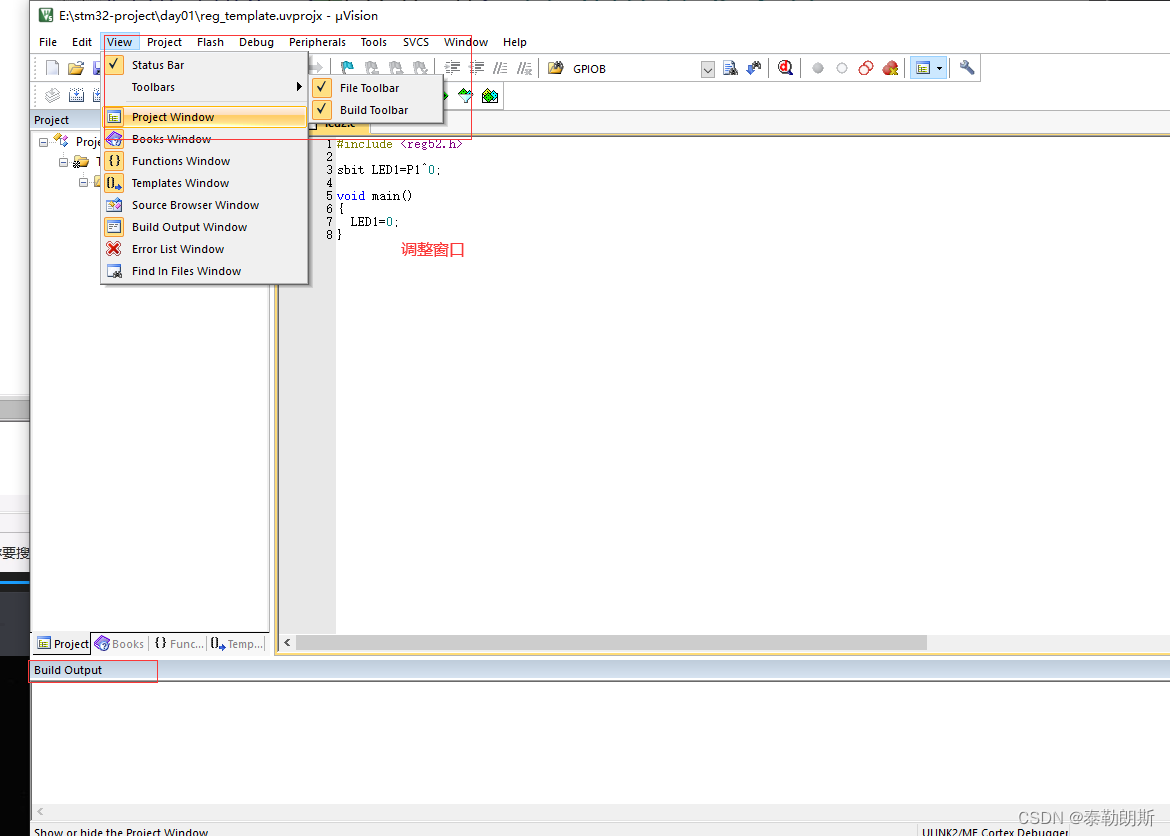Click Books Window icon in View menu

114,139
